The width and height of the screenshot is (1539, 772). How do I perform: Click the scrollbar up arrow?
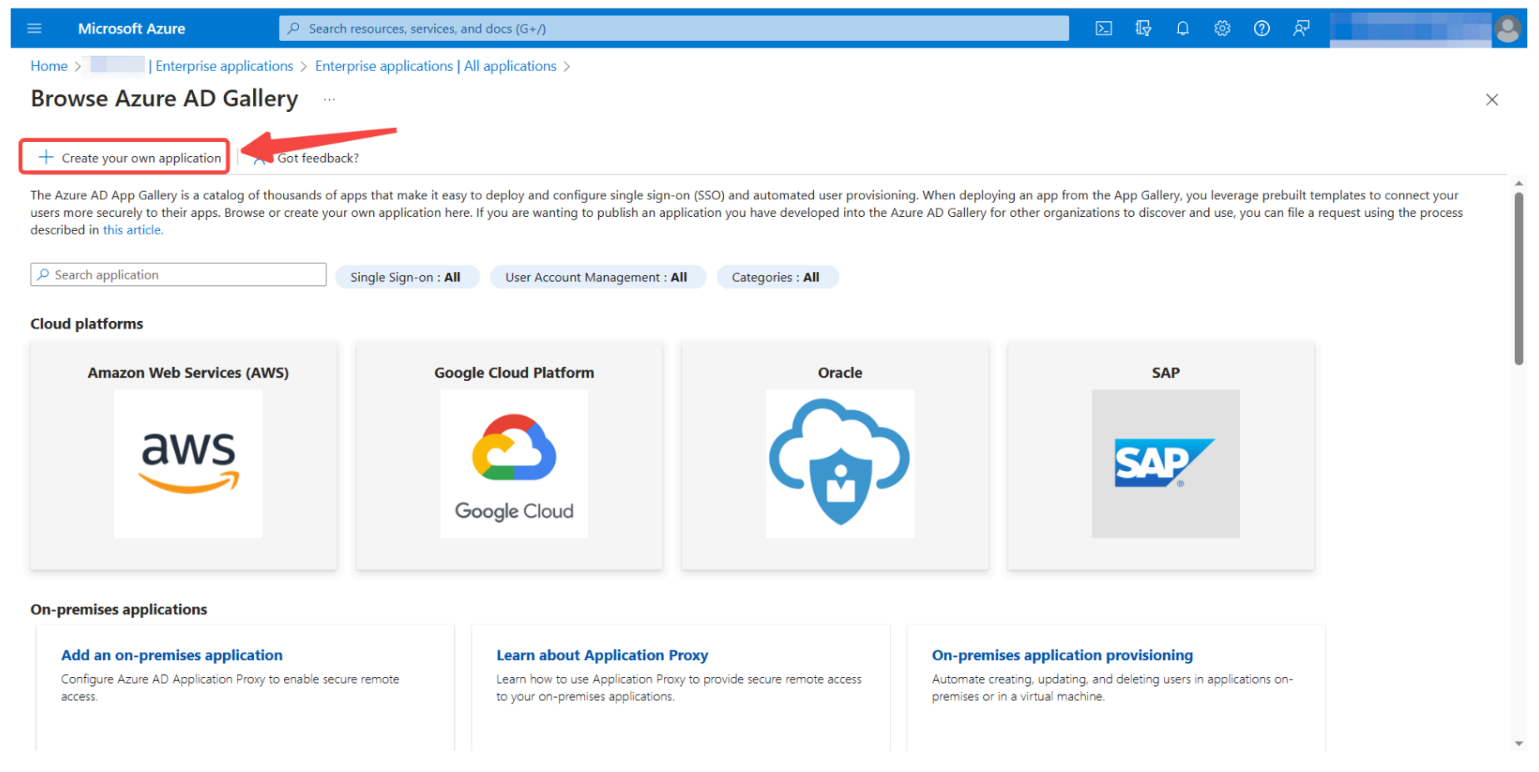pos(1519,184)
